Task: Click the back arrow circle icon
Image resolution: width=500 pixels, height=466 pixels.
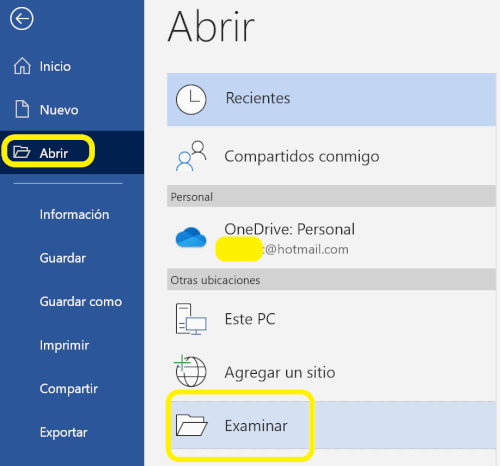Action: [x=22, y=19]
